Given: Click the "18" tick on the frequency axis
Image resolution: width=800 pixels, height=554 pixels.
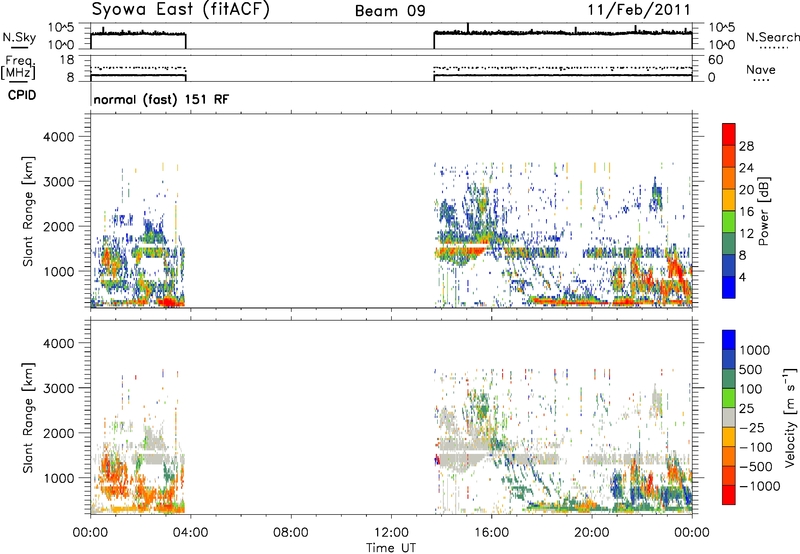Looking at the screenshot, I should click(66, 60).
